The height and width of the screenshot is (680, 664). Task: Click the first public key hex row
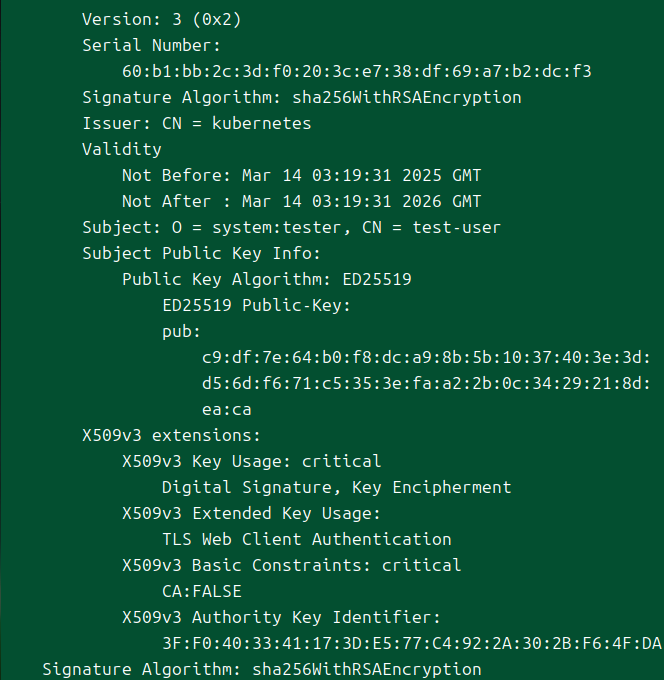426,357
